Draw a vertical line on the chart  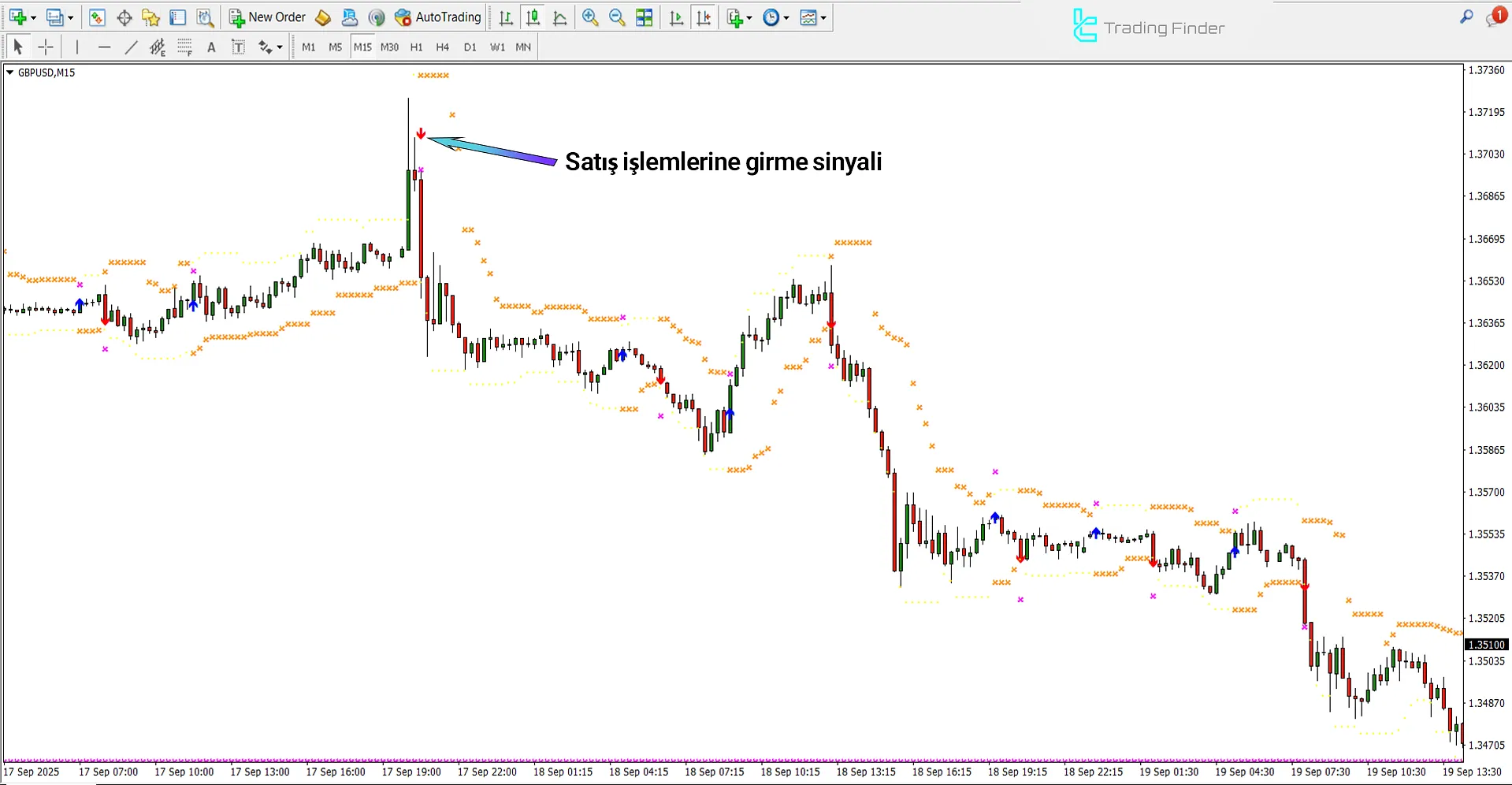point(76,47)
